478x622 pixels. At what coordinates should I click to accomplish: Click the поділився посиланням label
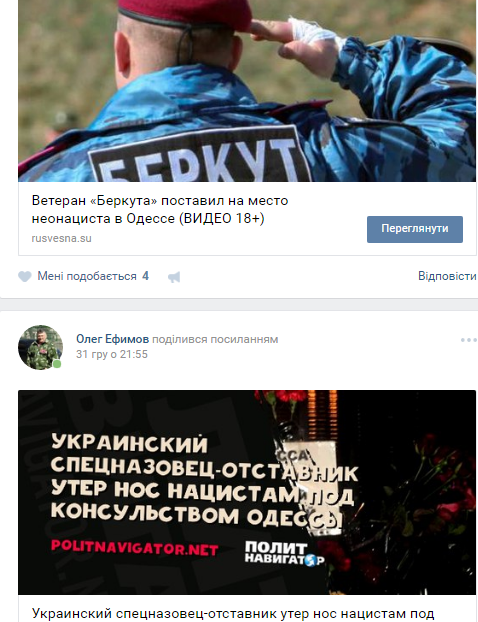215,340
